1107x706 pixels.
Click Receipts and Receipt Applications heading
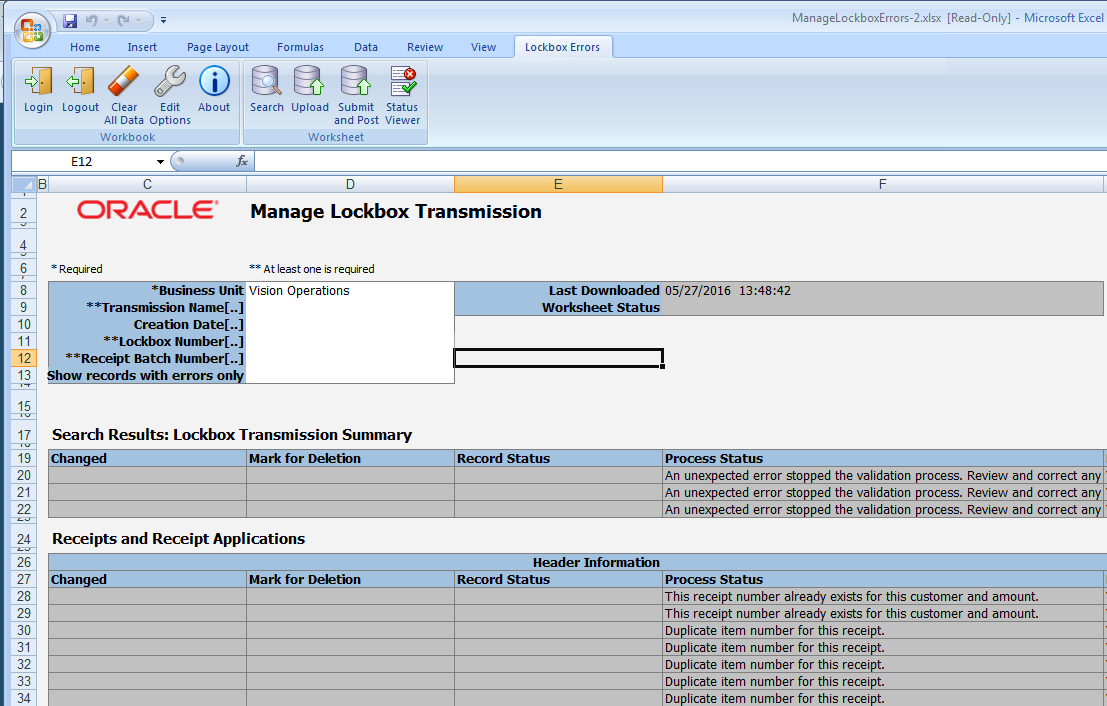pos(179,539)
